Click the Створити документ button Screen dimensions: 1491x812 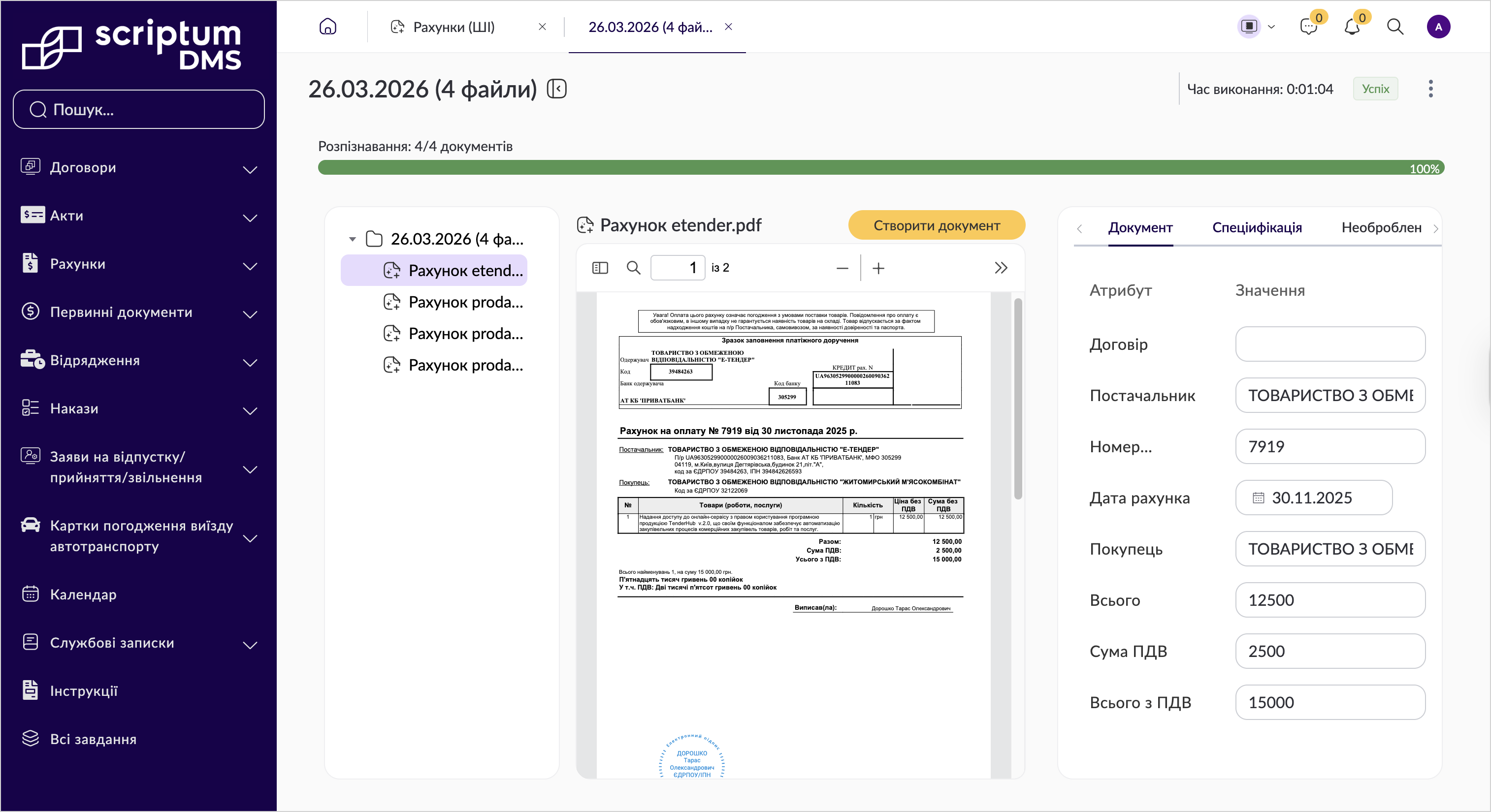[x=937, y=225]
